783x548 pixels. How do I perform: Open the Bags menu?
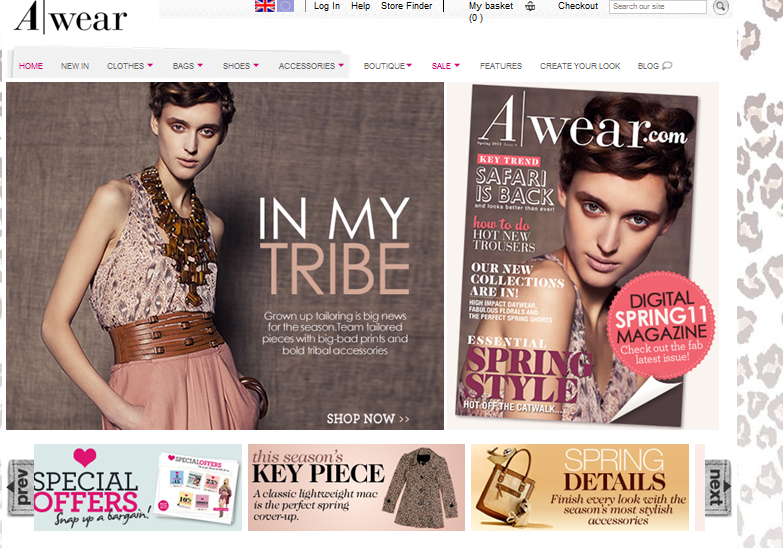click(183, 66)
